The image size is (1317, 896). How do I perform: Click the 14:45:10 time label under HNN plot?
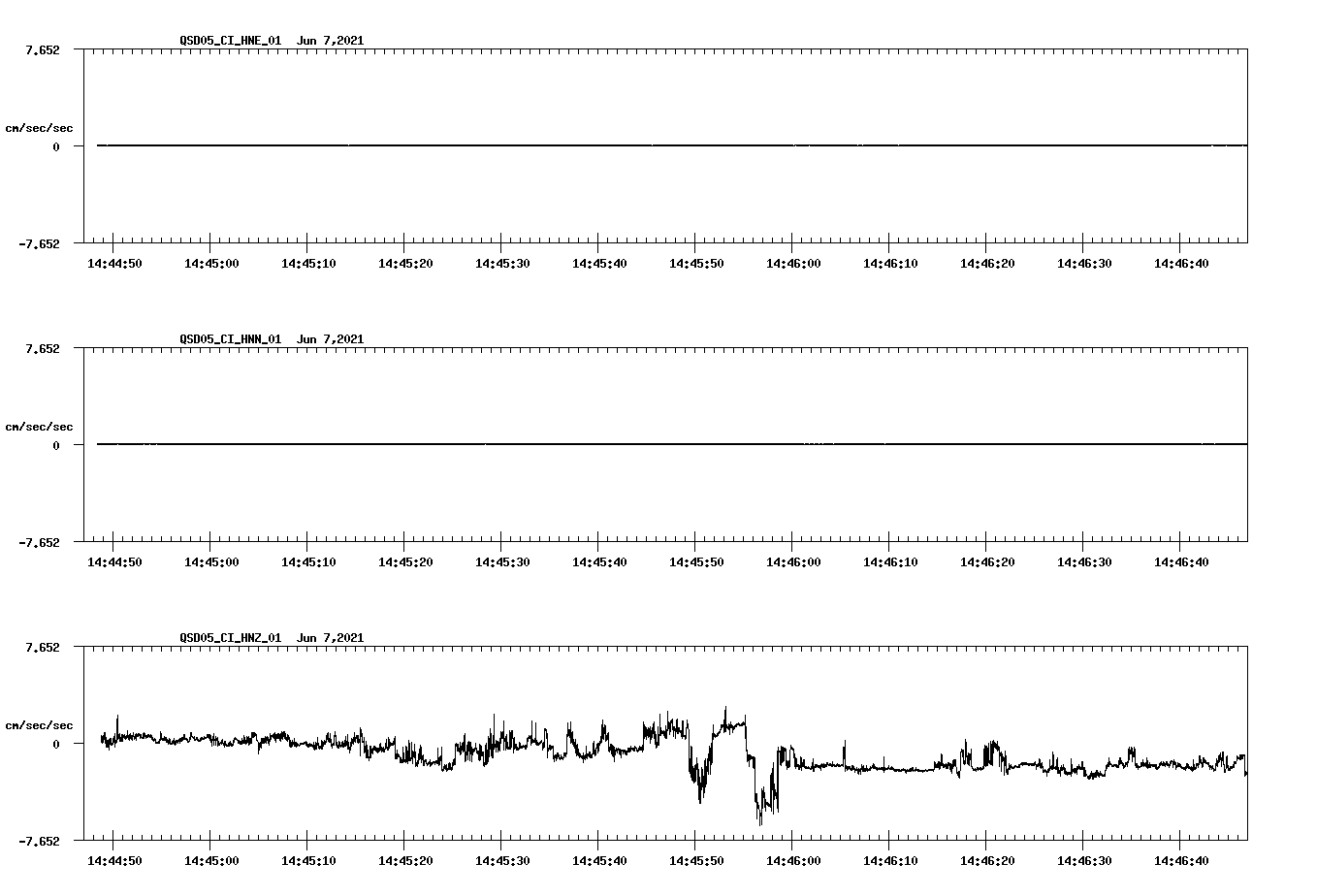308,562
